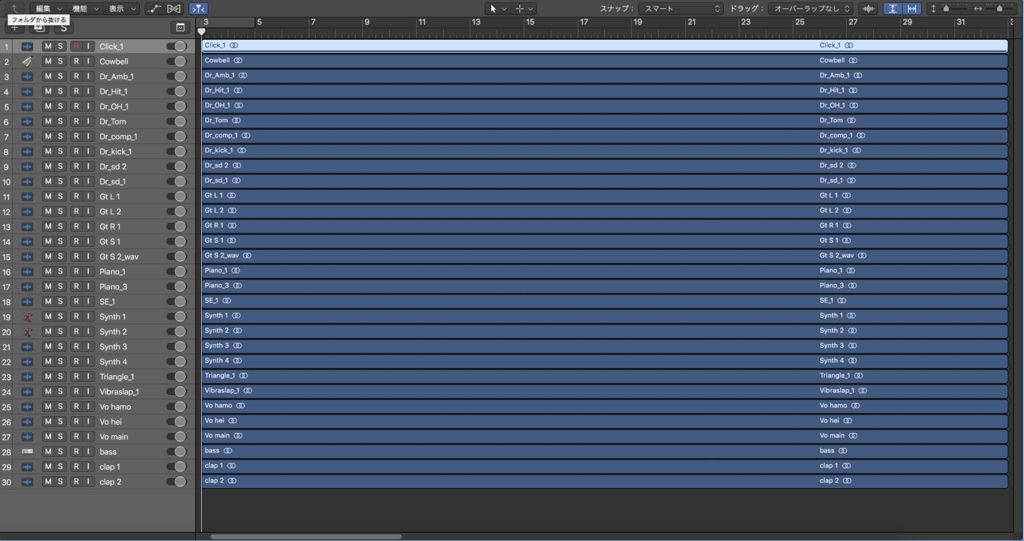Select the first Dr_Hit_1 region label

coord(217,90)
